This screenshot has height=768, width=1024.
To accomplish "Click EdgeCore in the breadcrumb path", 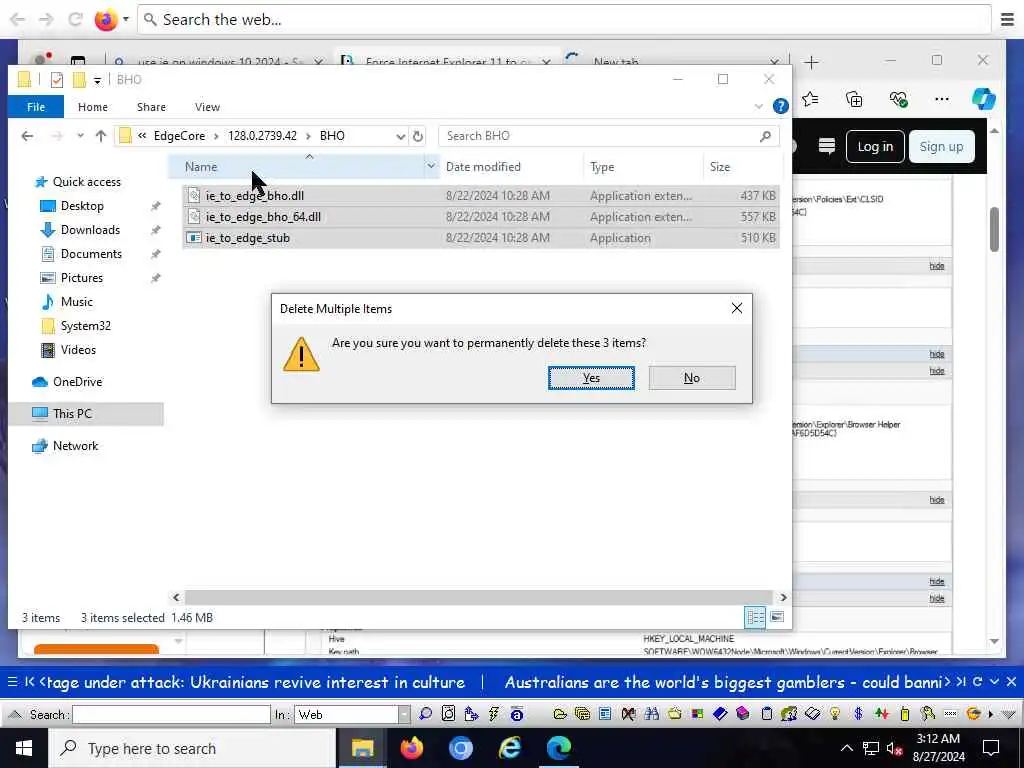I will point(179,136).
